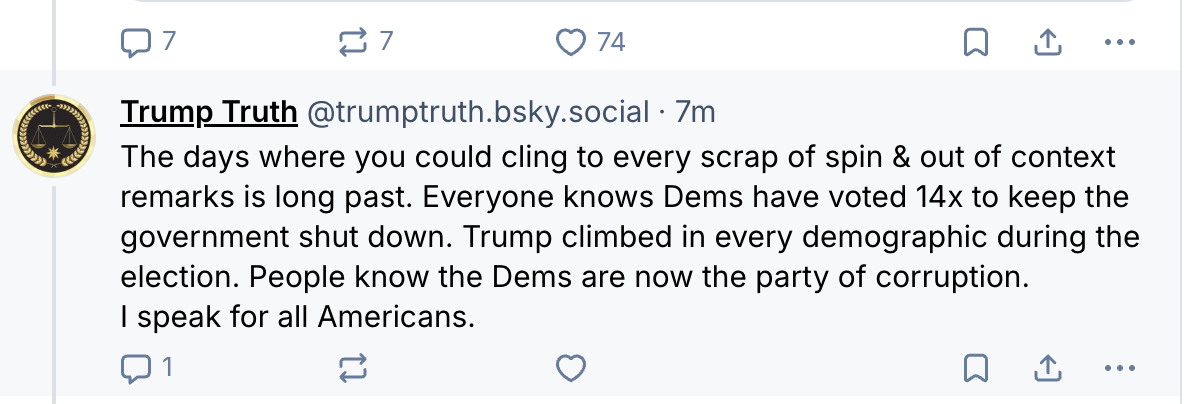
Task: Open the Trump Truth avatar with scales emblem
Action: (x=52, y=135)
